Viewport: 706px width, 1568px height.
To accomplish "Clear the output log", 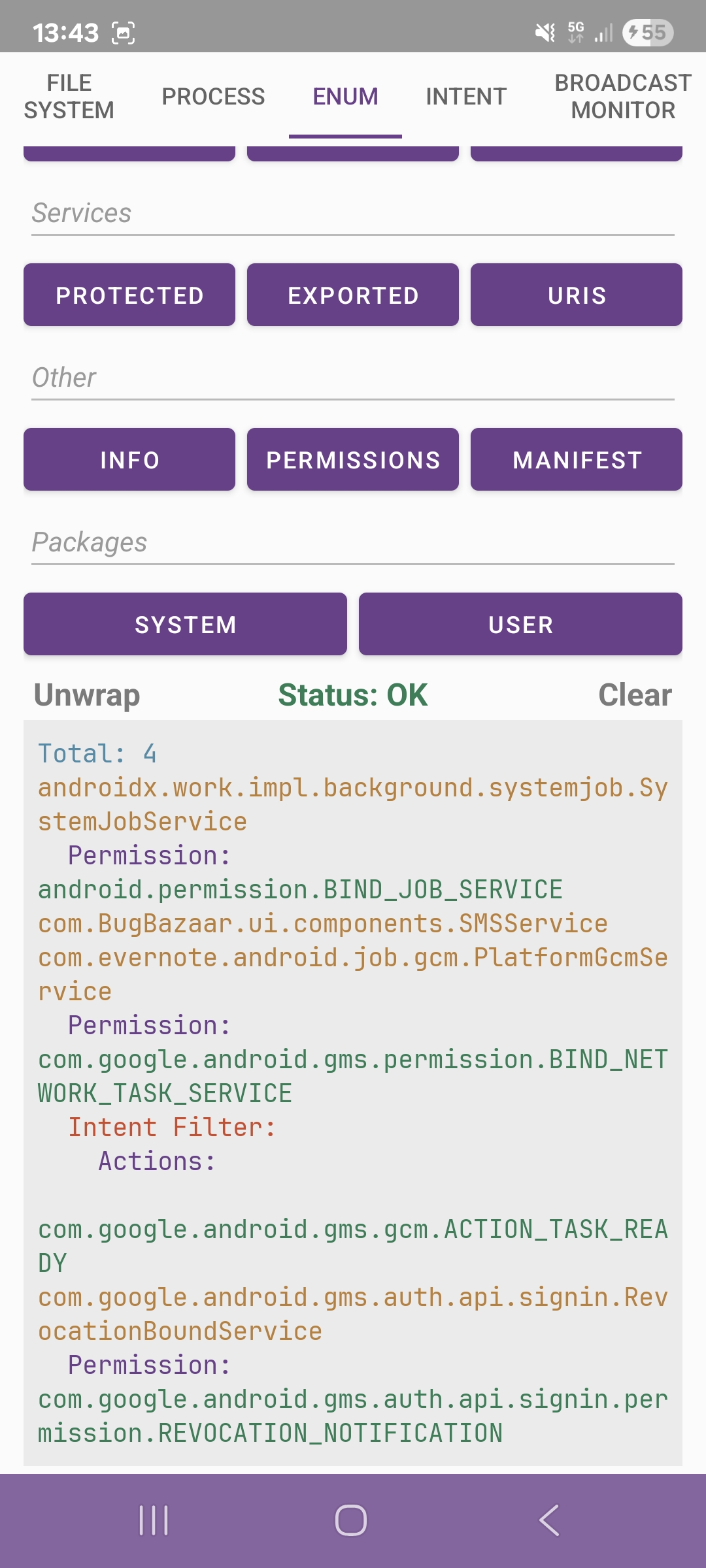I will pos(635,694).
